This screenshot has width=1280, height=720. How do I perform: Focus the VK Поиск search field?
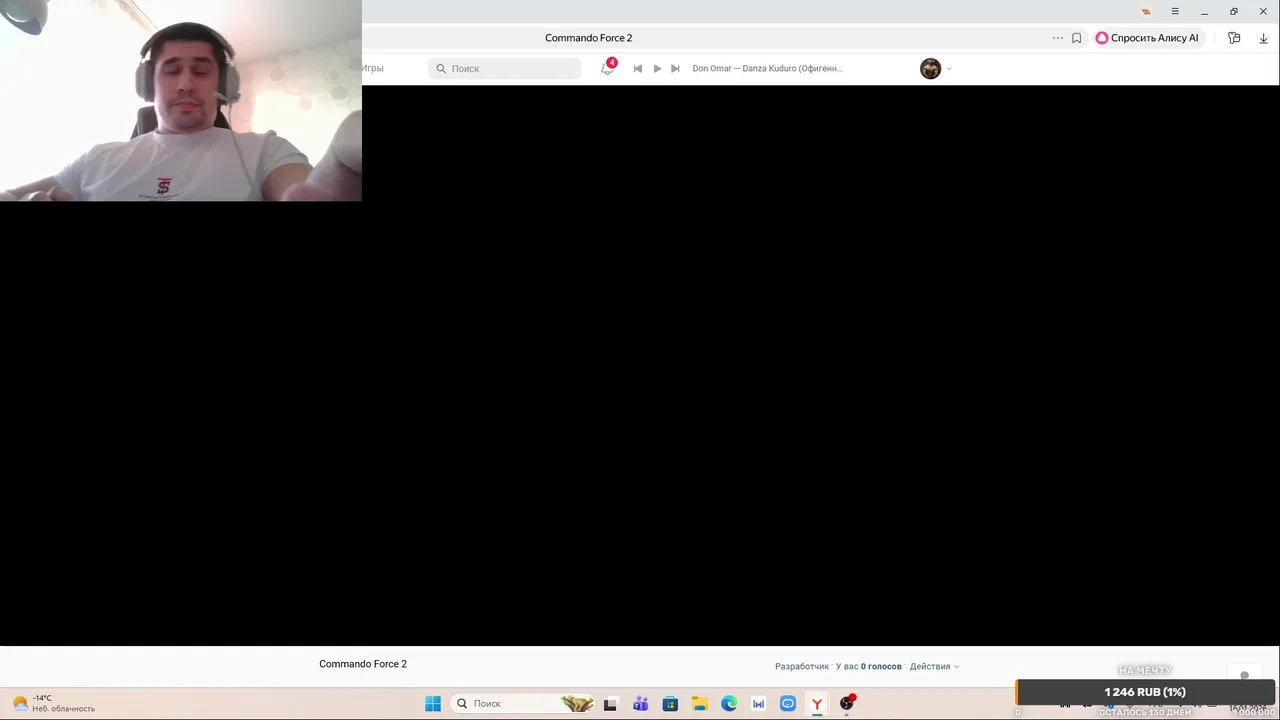[504, 68]
